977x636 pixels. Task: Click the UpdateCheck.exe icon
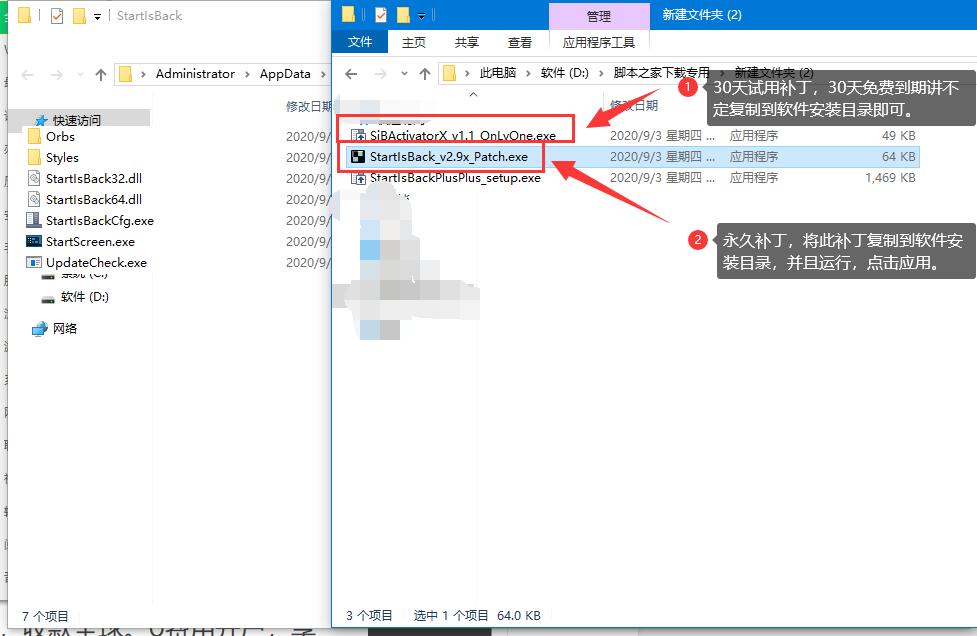click(34, 262)
